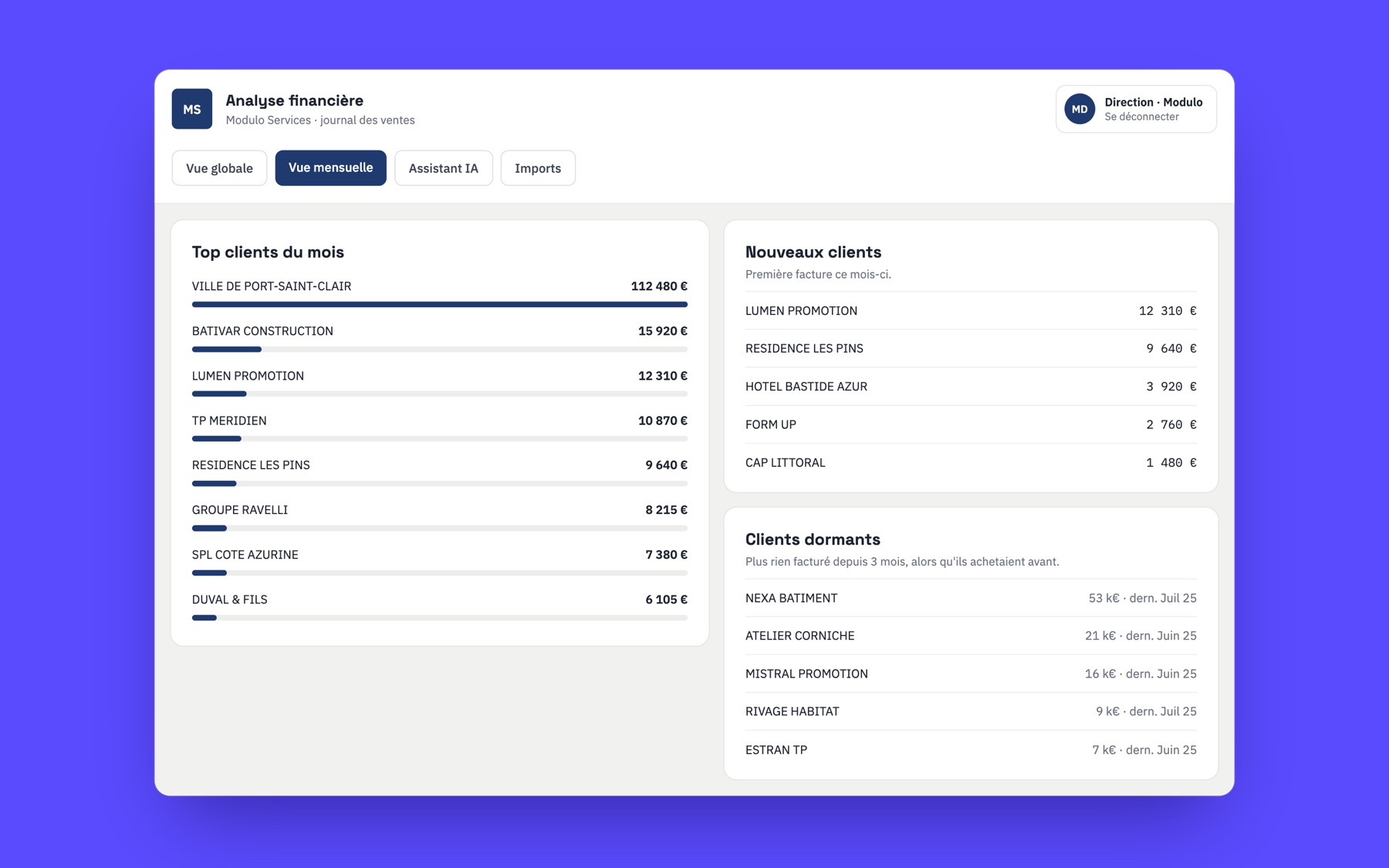1389x868 pixels.
Task: Click the Direction · Modulo account button
Action: [1136, 109]
